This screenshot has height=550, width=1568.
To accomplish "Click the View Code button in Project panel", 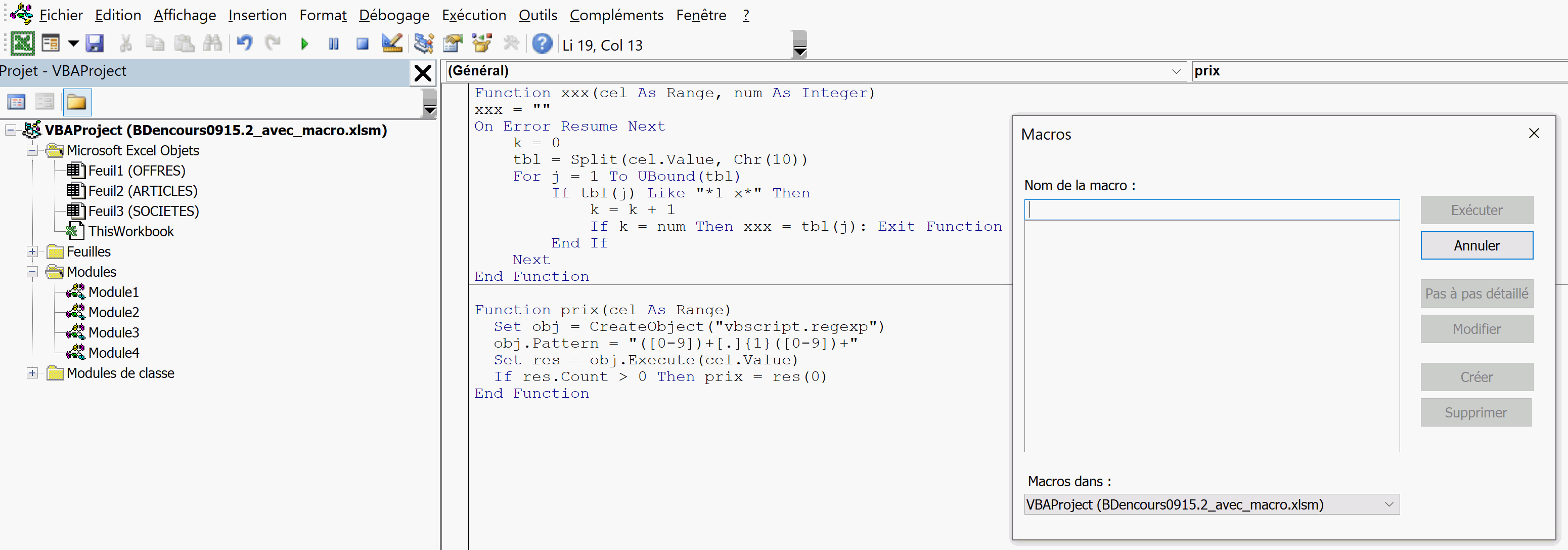I will coord(17,102).
